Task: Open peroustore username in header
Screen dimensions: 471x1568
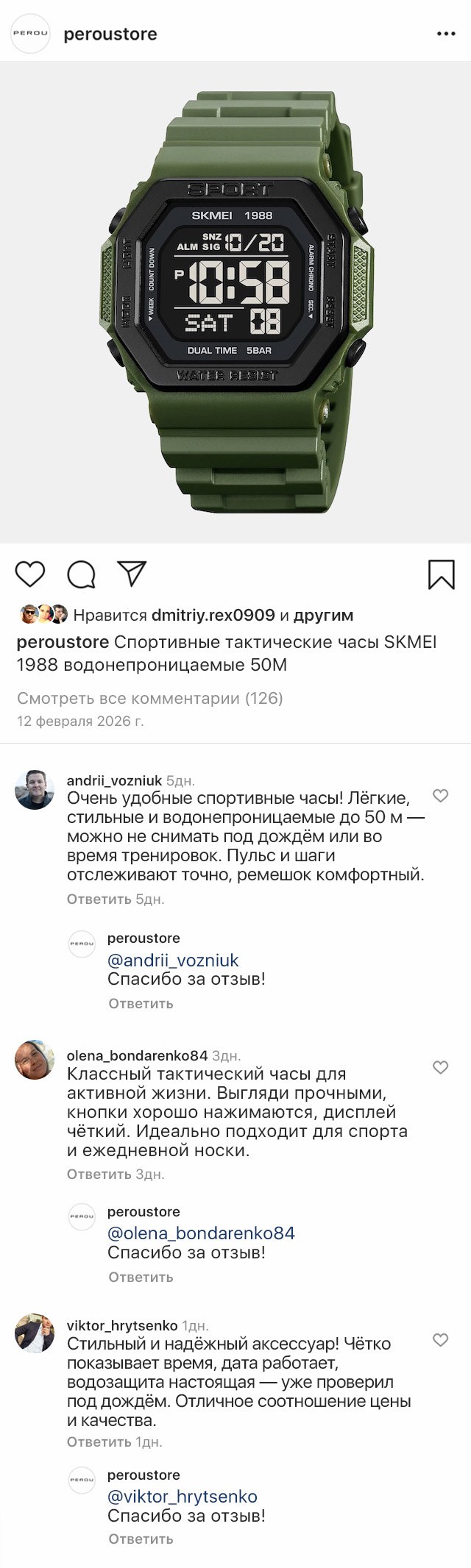Action: tap(110, 34)
